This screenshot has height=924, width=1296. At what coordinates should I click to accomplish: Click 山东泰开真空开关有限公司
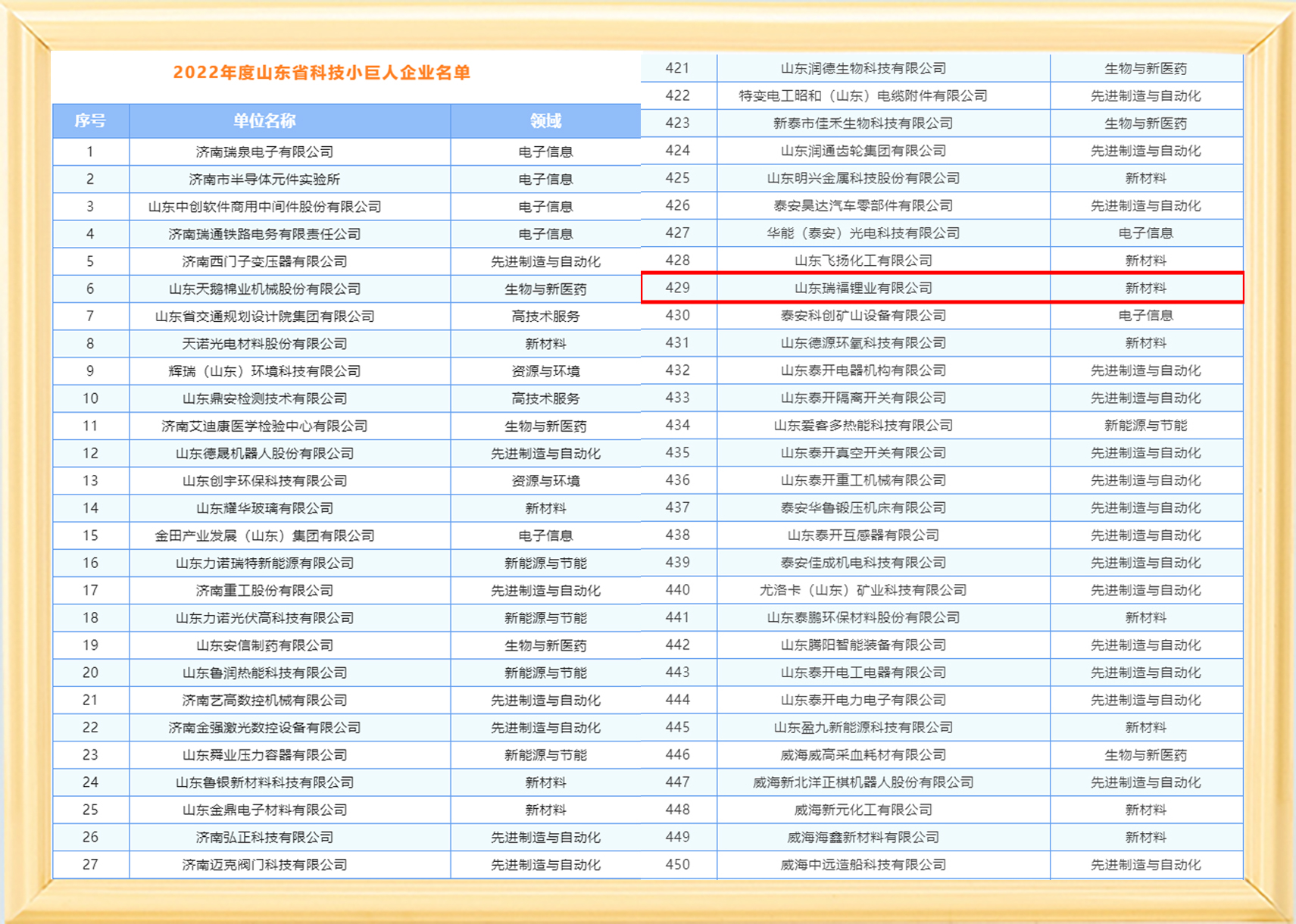tap(863, 452)
